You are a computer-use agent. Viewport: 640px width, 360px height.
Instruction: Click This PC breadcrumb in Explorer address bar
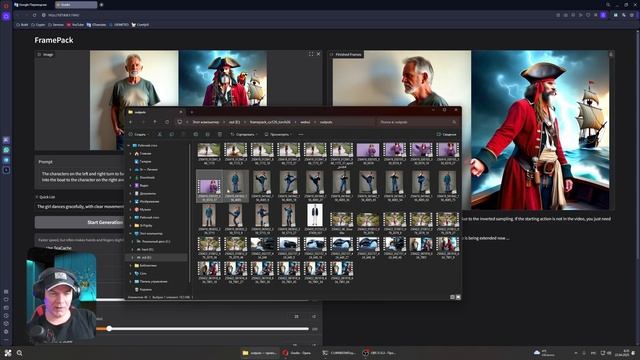click(x=206, y=122)
